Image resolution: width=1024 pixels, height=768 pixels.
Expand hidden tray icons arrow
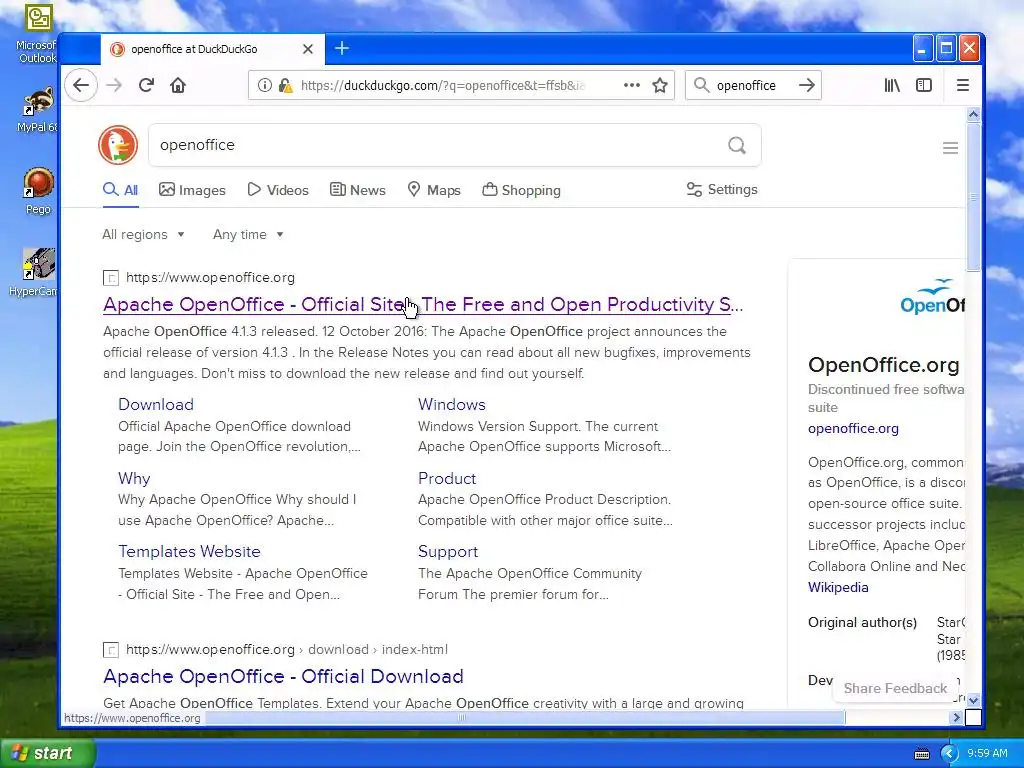[x=949, y=754]
